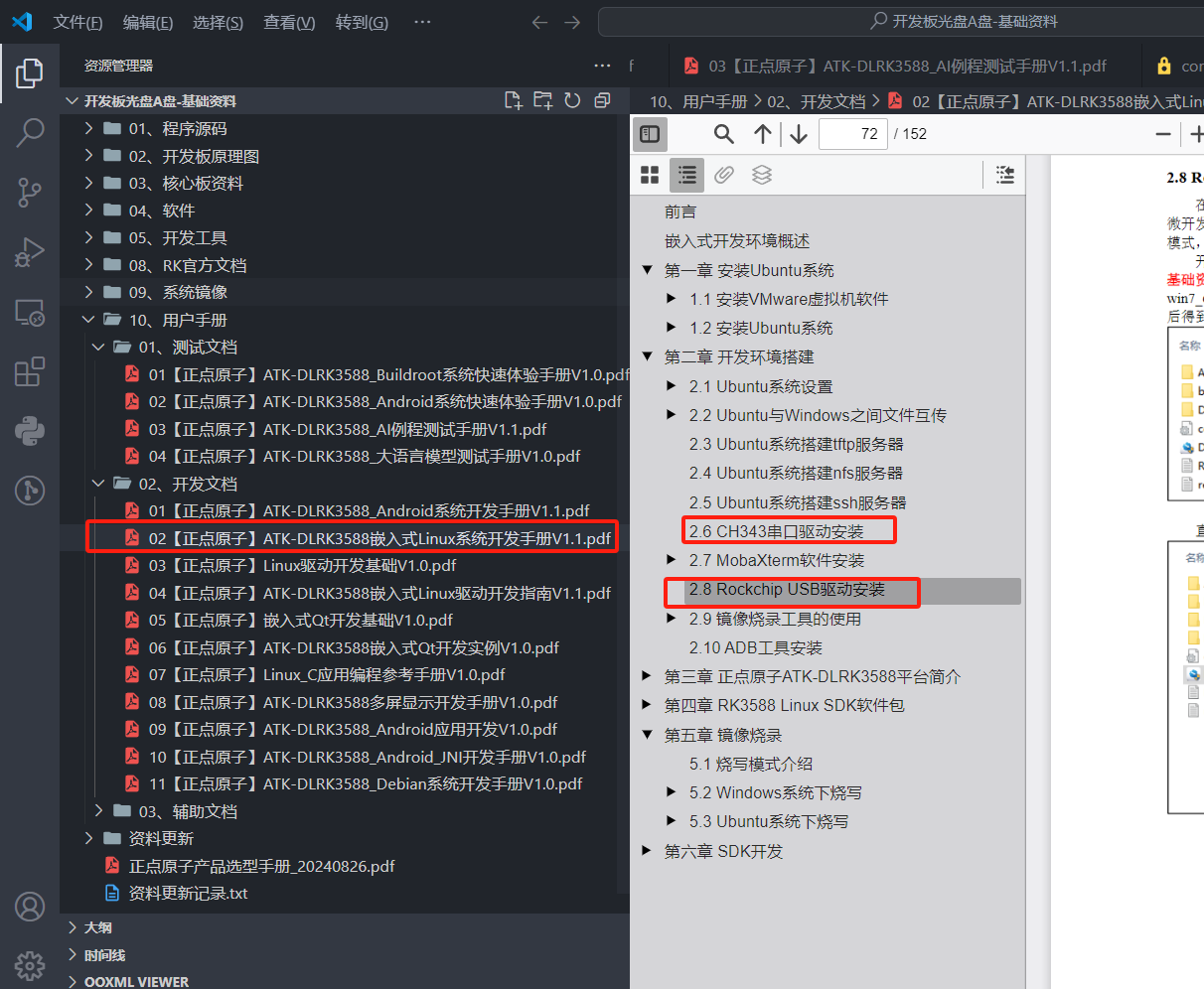Collapse the 10、用户手册 folder
The image size is (1204, 989).
pos(89,320)
